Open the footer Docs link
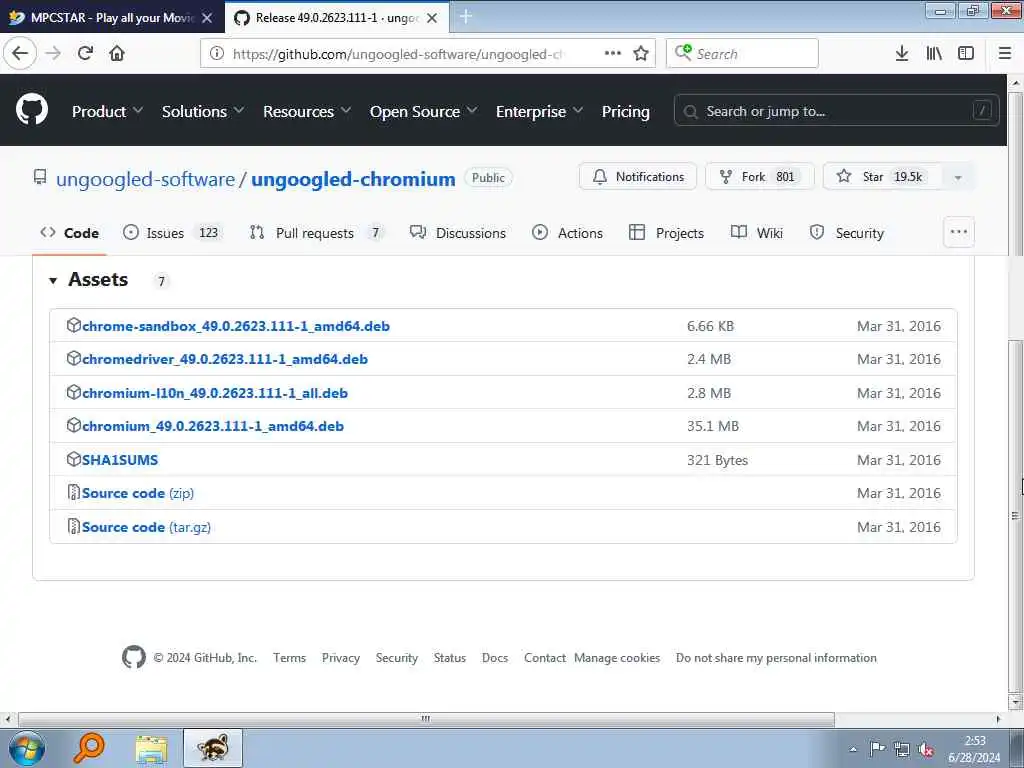The height and width of the screenshot is (768, 1024). (495, 658)
